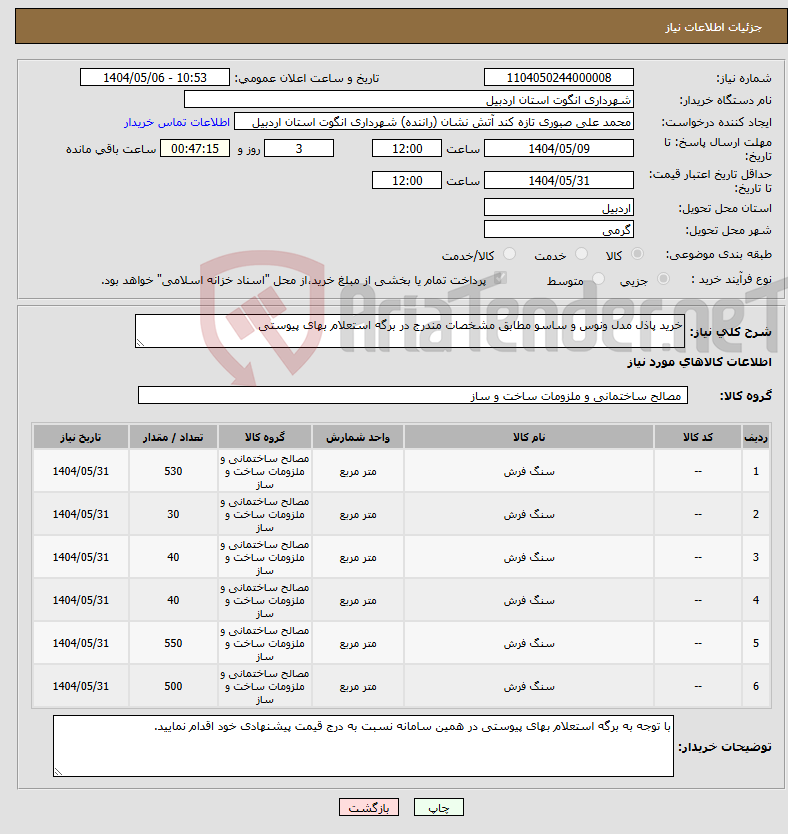The height and width of the screenshot is (834, 788).
Task: Click the کد کالا column header
Action: coord(698,437)
